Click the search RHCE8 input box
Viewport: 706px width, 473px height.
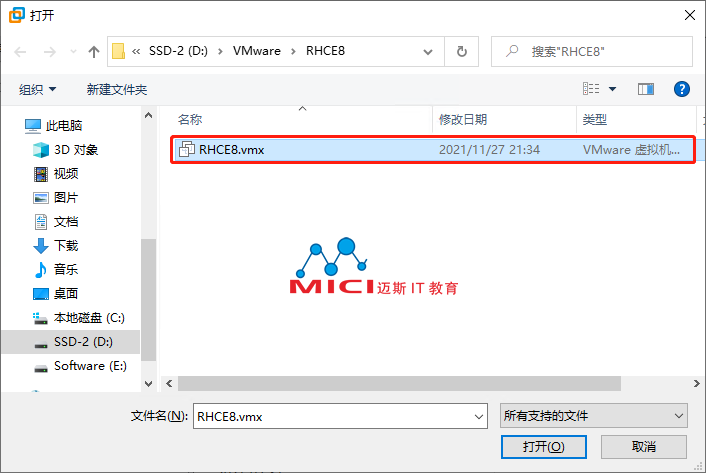[592, 52]
